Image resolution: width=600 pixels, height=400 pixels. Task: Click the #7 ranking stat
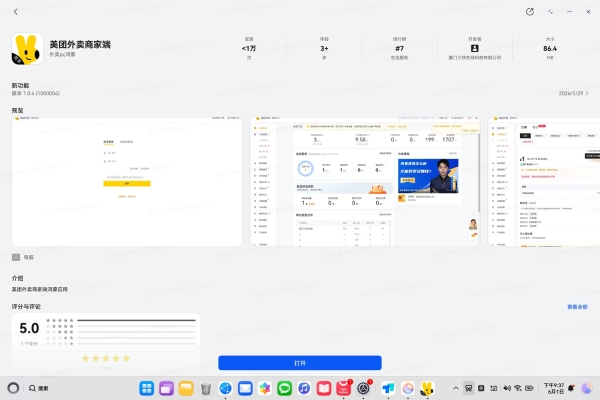click(x=399, y=49)
